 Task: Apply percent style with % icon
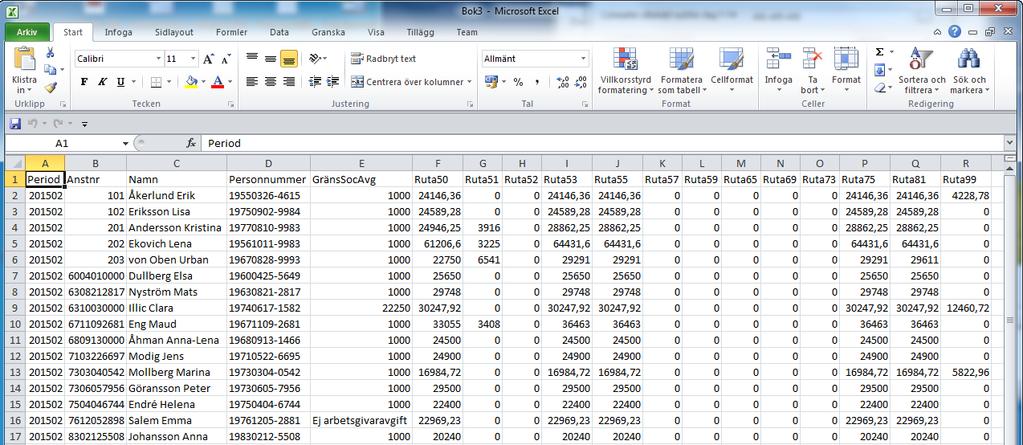click(518, 82)
